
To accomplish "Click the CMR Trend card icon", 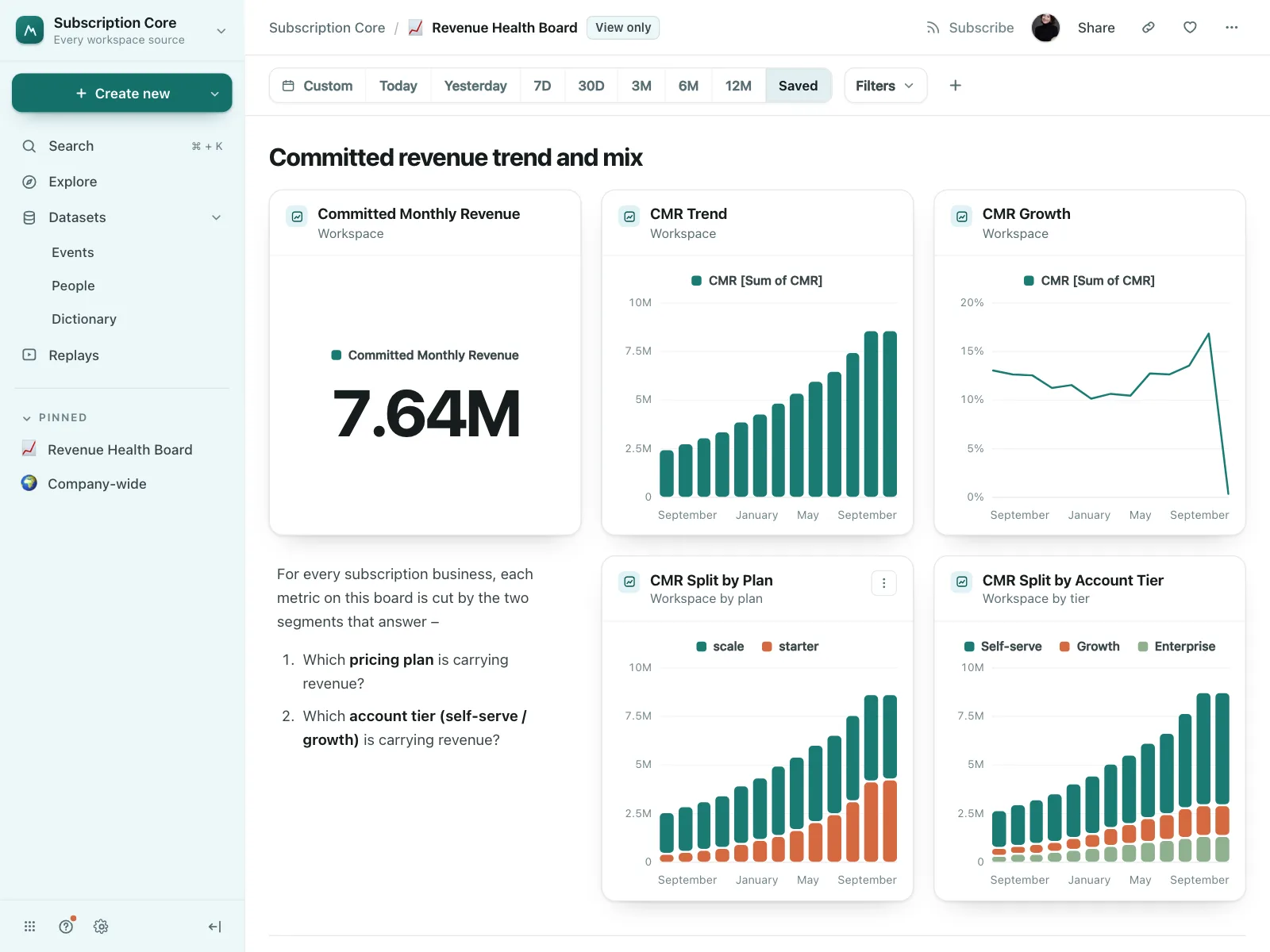I will (x=629, y=216).
